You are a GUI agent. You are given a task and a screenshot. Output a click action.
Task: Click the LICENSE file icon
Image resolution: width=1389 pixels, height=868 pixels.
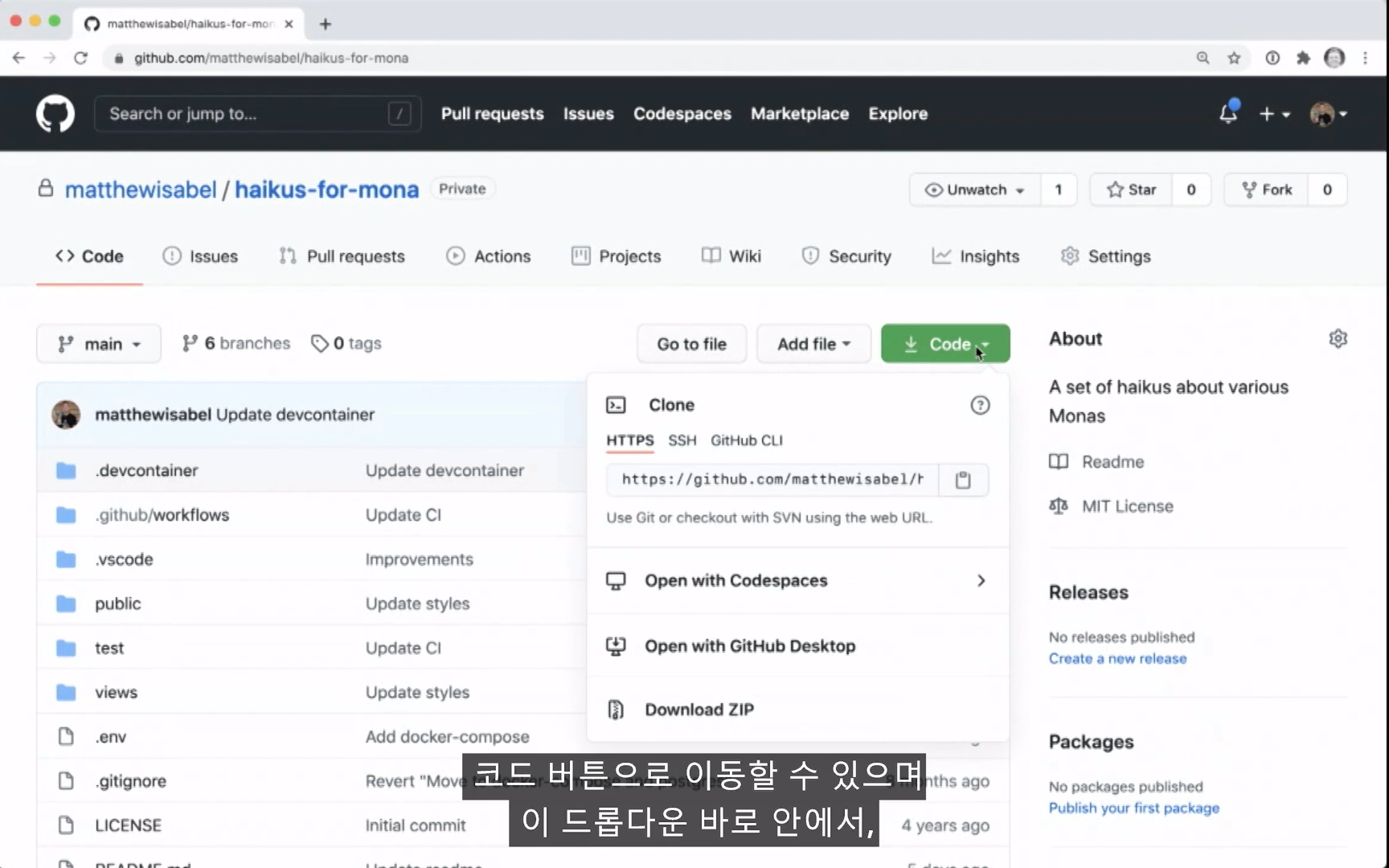pyautogui.click(x=66, y=825)
